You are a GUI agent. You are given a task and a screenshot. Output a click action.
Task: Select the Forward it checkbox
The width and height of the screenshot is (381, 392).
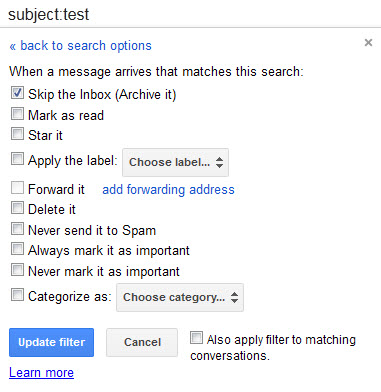[x=17, y=188]
